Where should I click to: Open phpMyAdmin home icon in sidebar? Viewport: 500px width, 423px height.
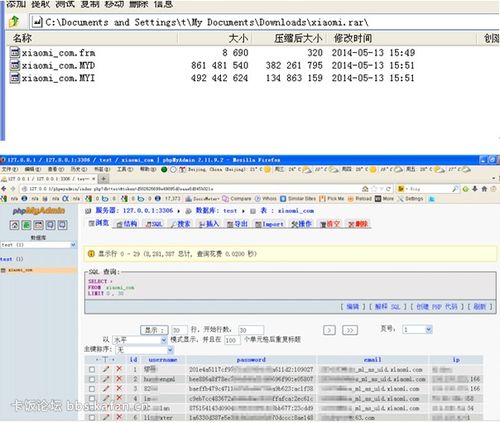(x=14, y=225)
